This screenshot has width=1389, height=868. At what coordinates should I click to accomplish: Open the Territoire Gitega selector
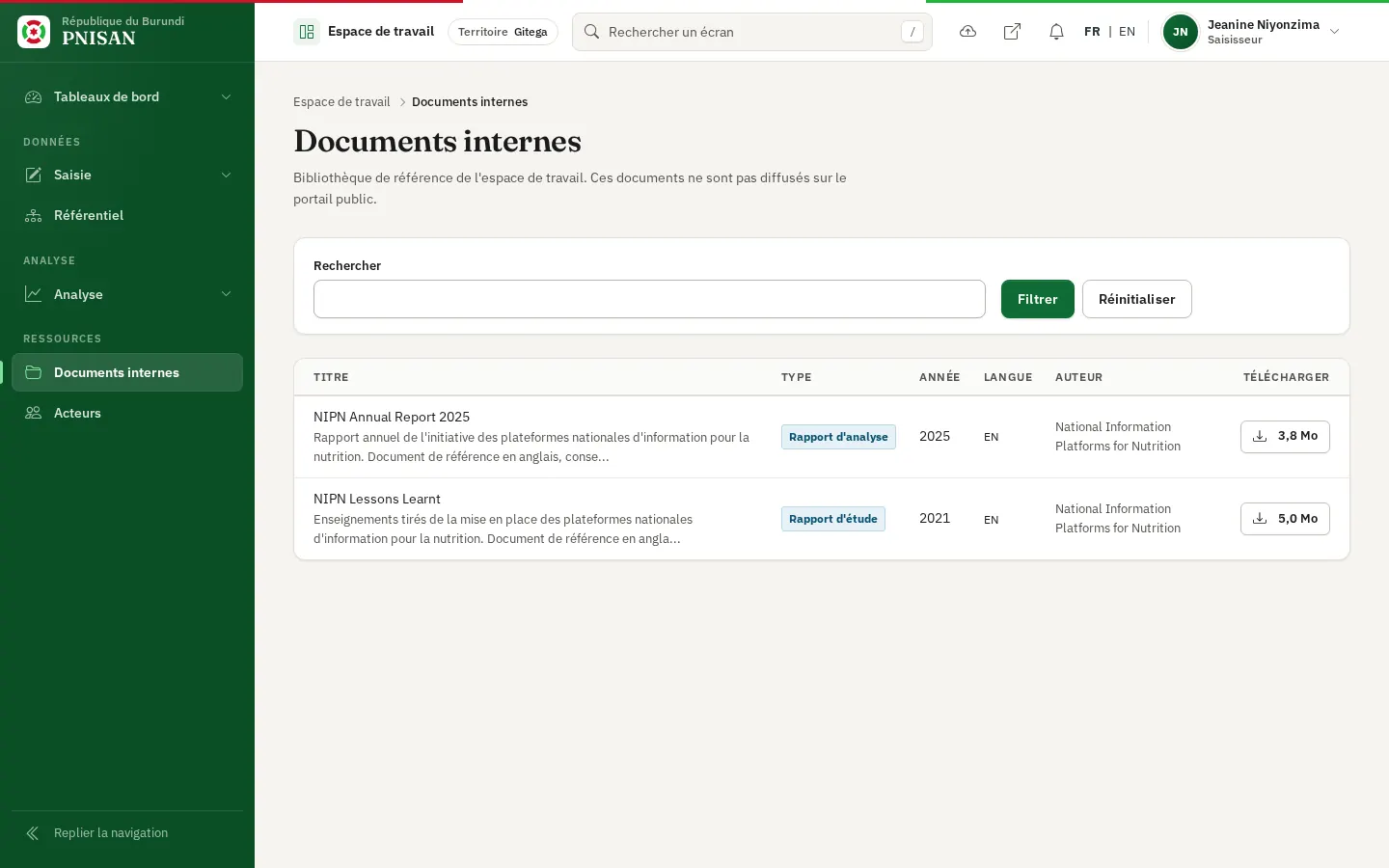click(503, 32)
